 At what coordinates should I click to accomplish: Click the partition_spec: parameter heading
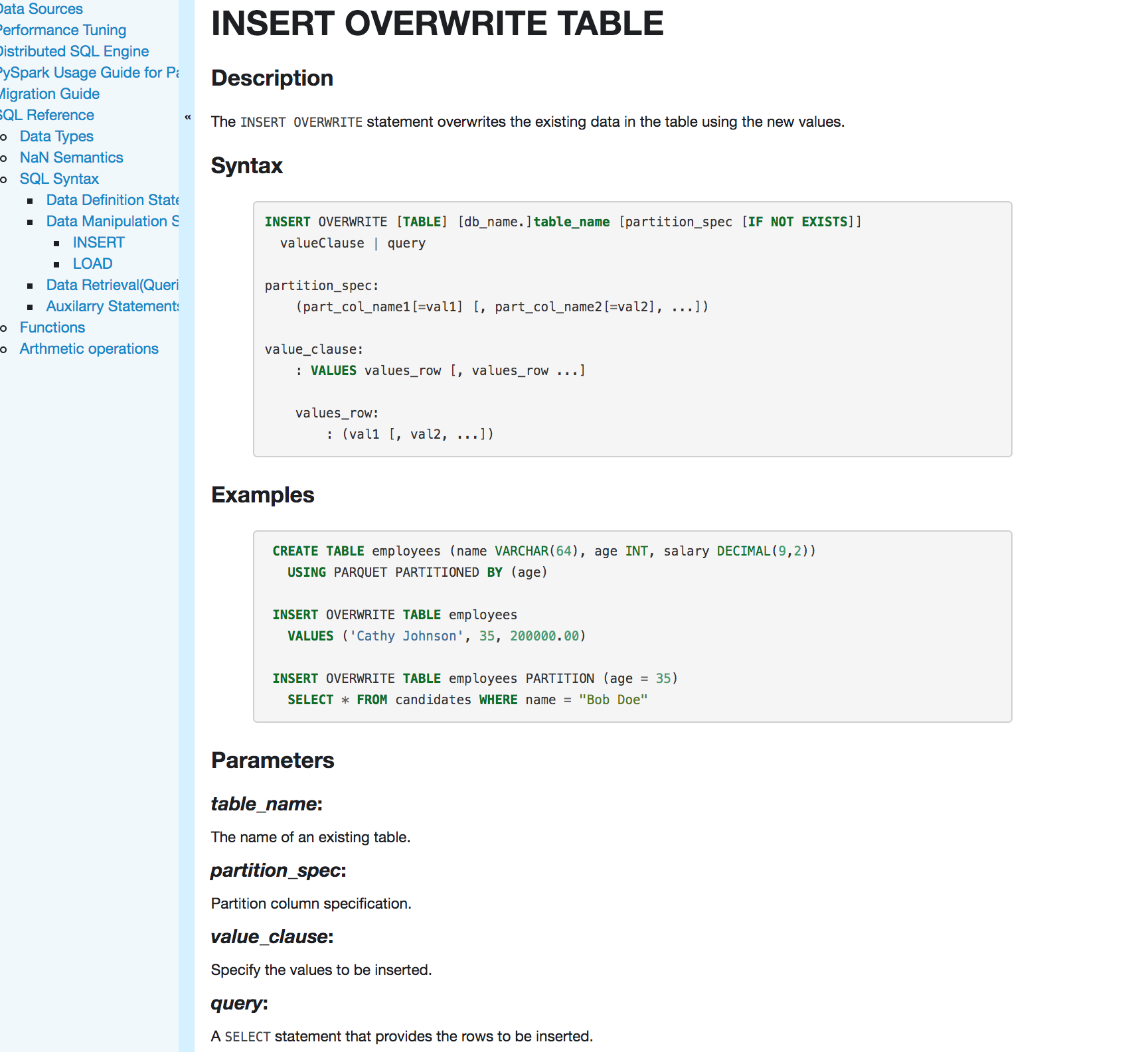(278, 870)
